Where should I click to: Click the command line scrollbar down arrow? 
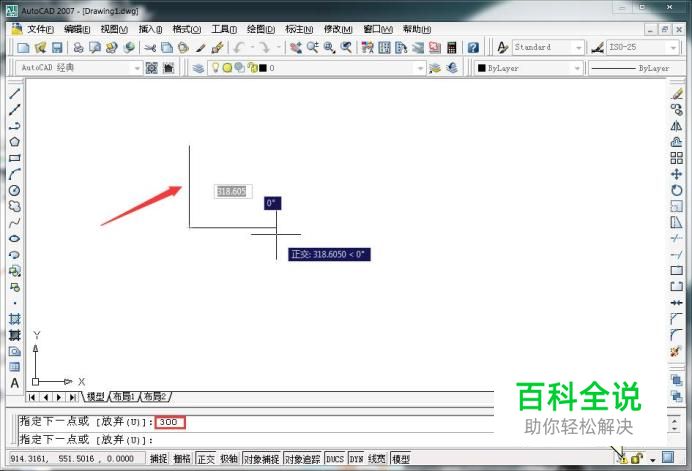(x=674, y=429)
